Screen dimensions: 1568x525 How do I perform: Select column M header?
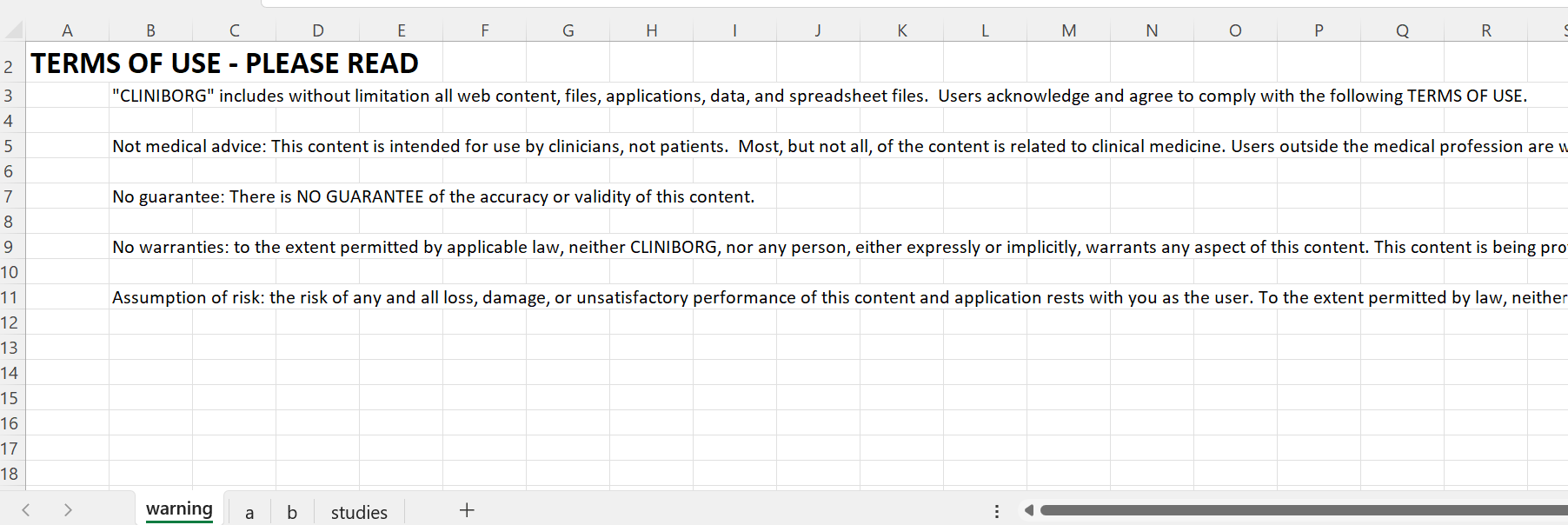click(x=1068, y=30)
